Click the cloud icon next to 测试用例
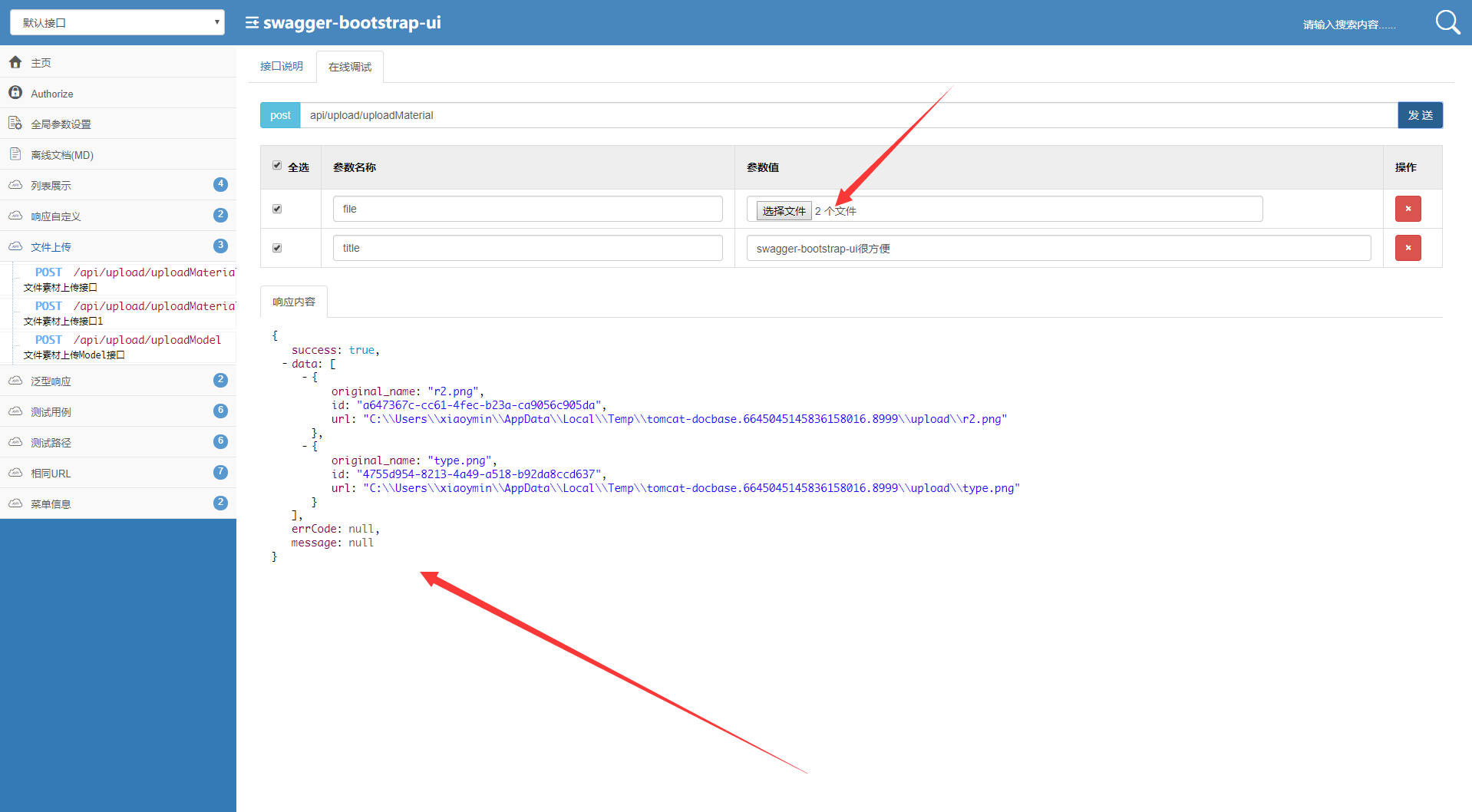 click(15, 411)
